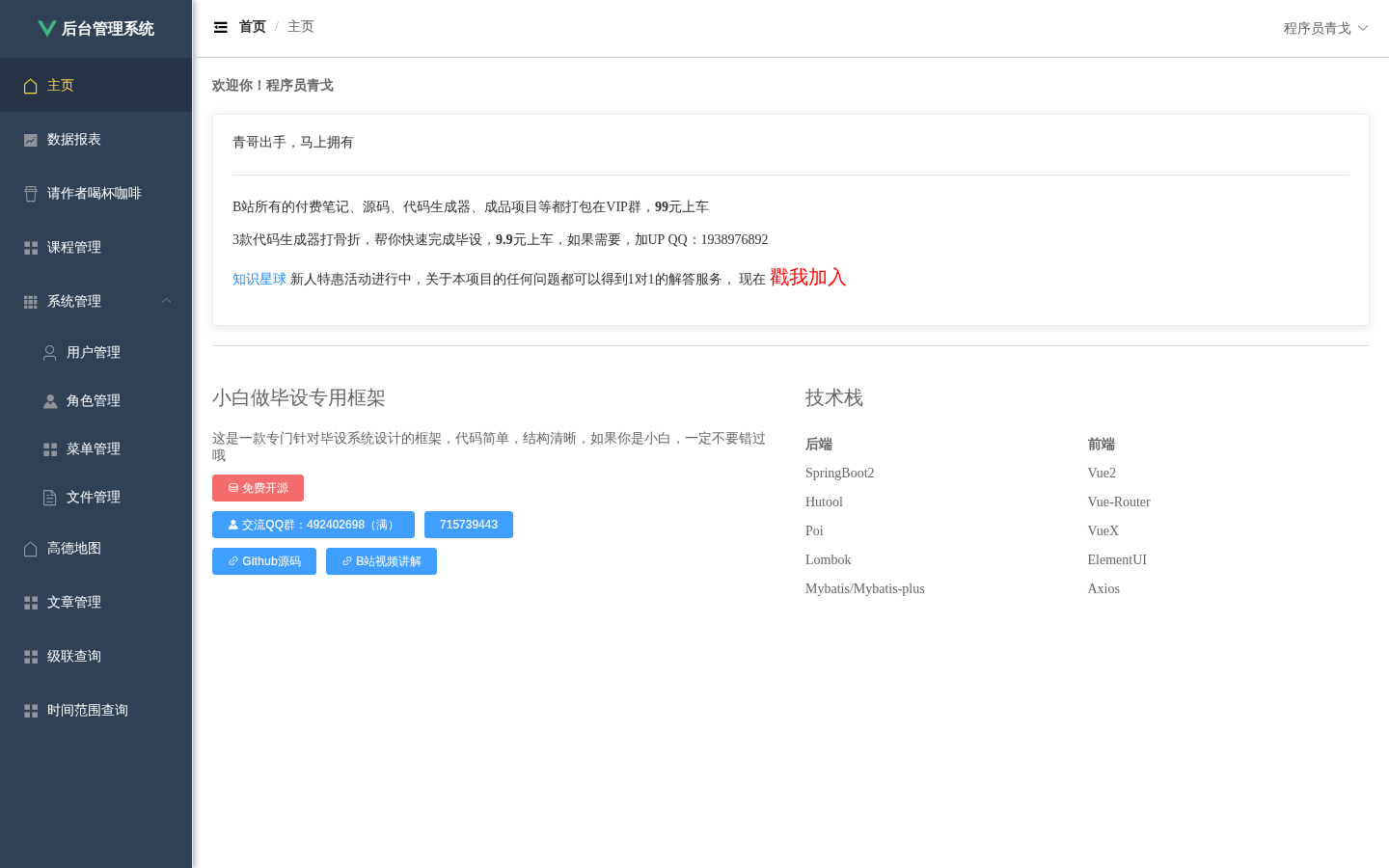Toggle sidebar collapse hamburger icon

[221, 27]
